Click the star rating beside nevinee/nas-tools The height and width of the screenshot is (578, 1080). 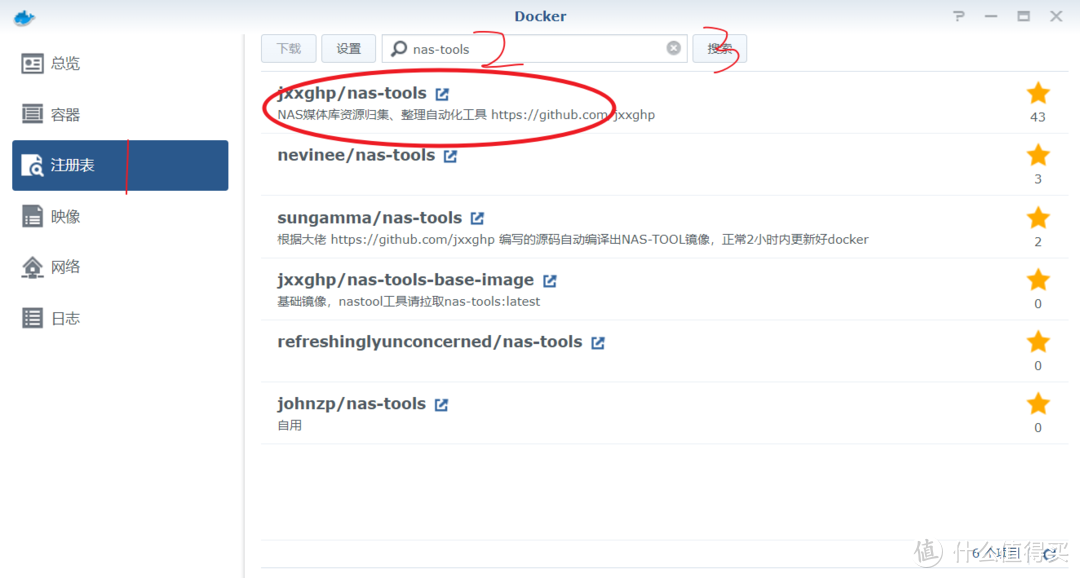(1038, 155)
